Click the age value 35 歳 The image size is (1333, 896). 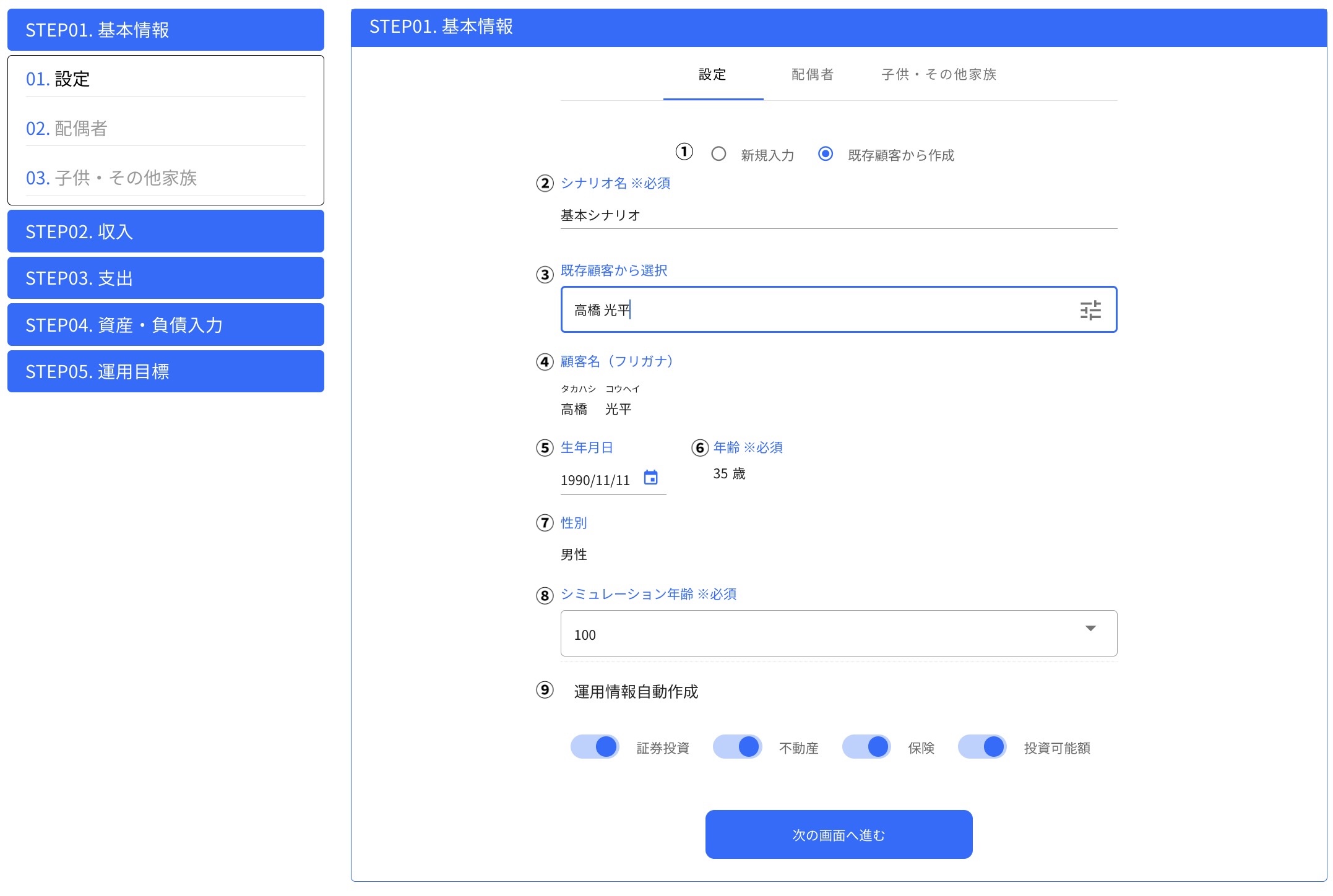[729, 474]
